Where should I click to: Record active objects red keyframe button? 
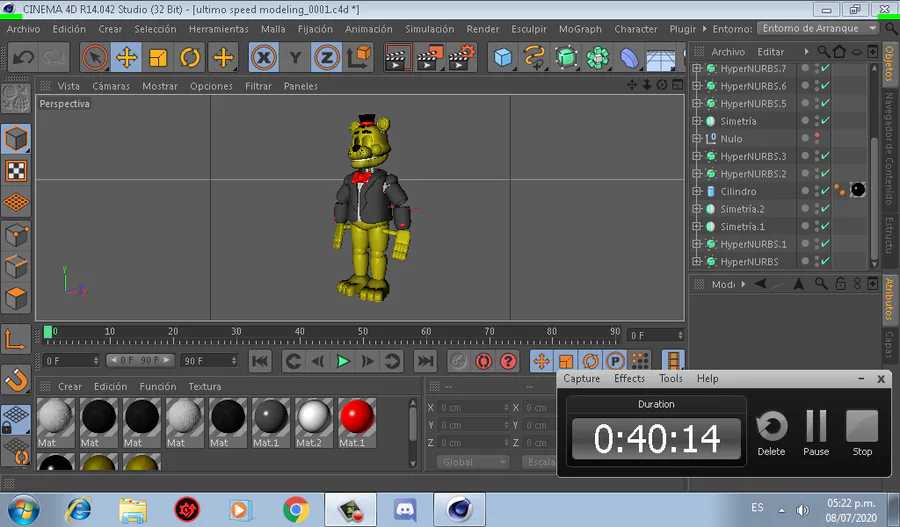[x=458, y=361]
